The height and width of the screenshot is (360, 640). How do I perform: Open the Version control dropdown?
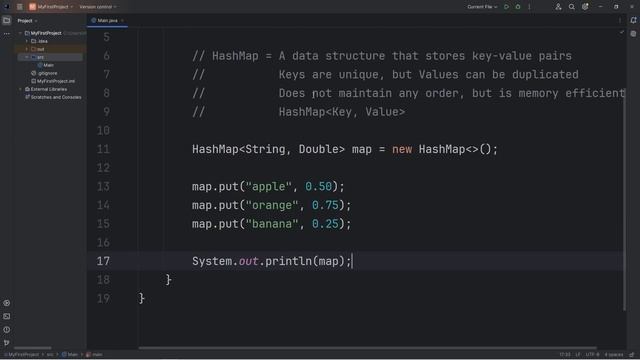coord(98,7)
